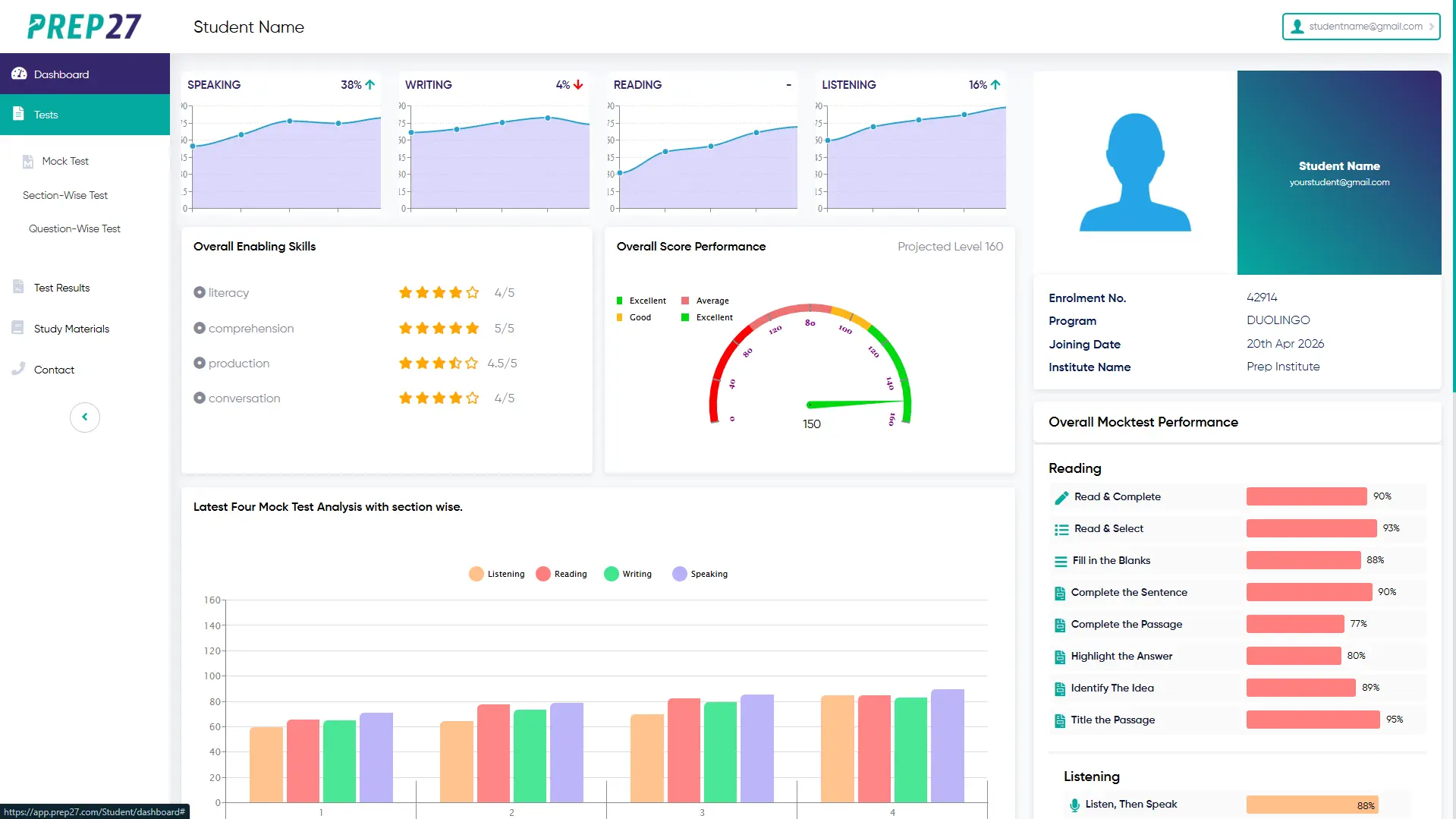Select the Dashboard gauge icon
The width and height of the screenshot is (1456, 819).
pyautogui.click(x=19, y=73)
